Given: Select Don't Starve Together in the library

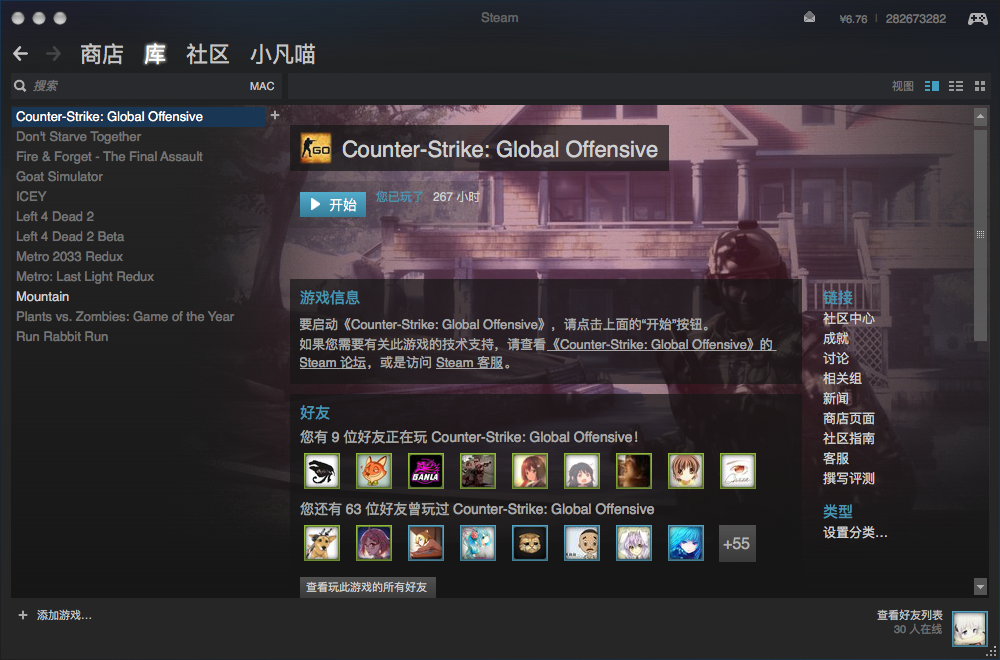Looking at the screenshot, I should coord(78,136).
